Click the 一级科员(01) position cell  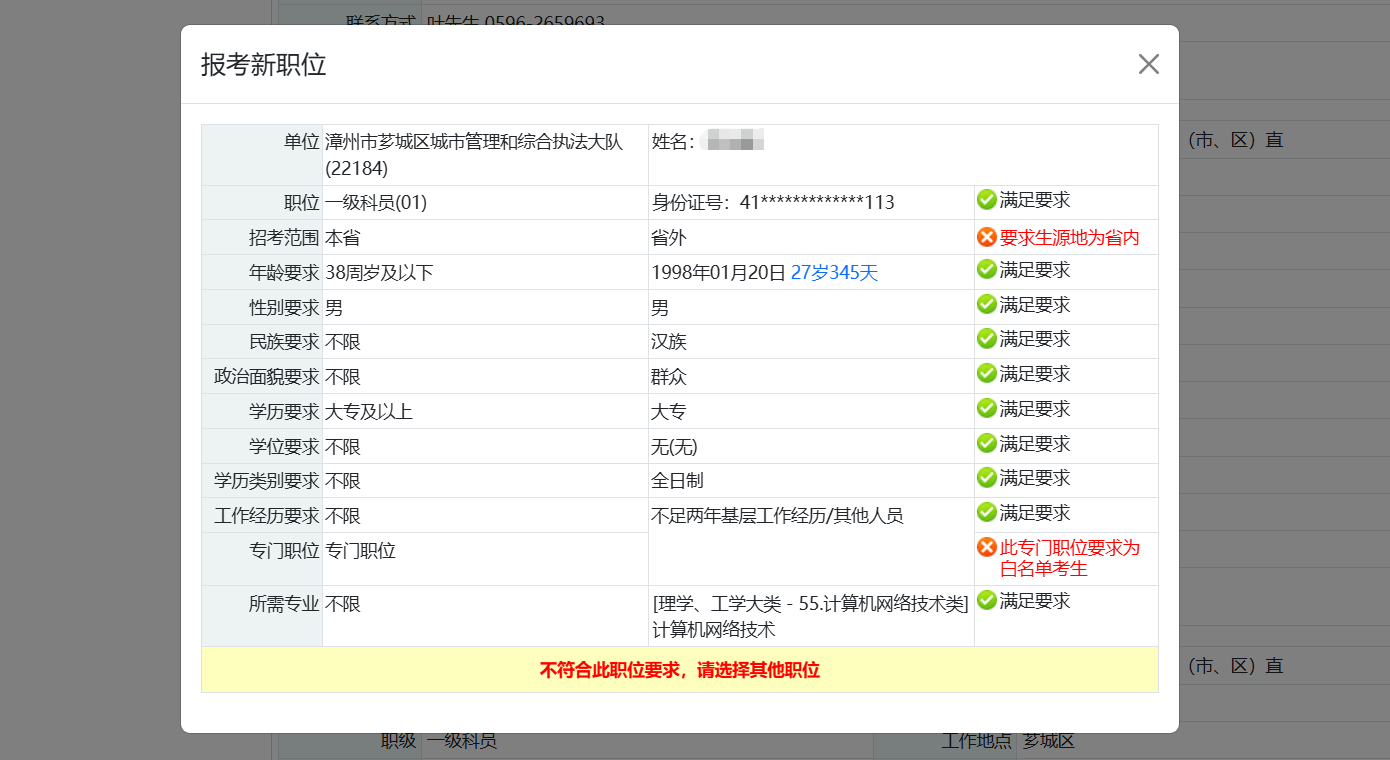[x=376, y=203]
